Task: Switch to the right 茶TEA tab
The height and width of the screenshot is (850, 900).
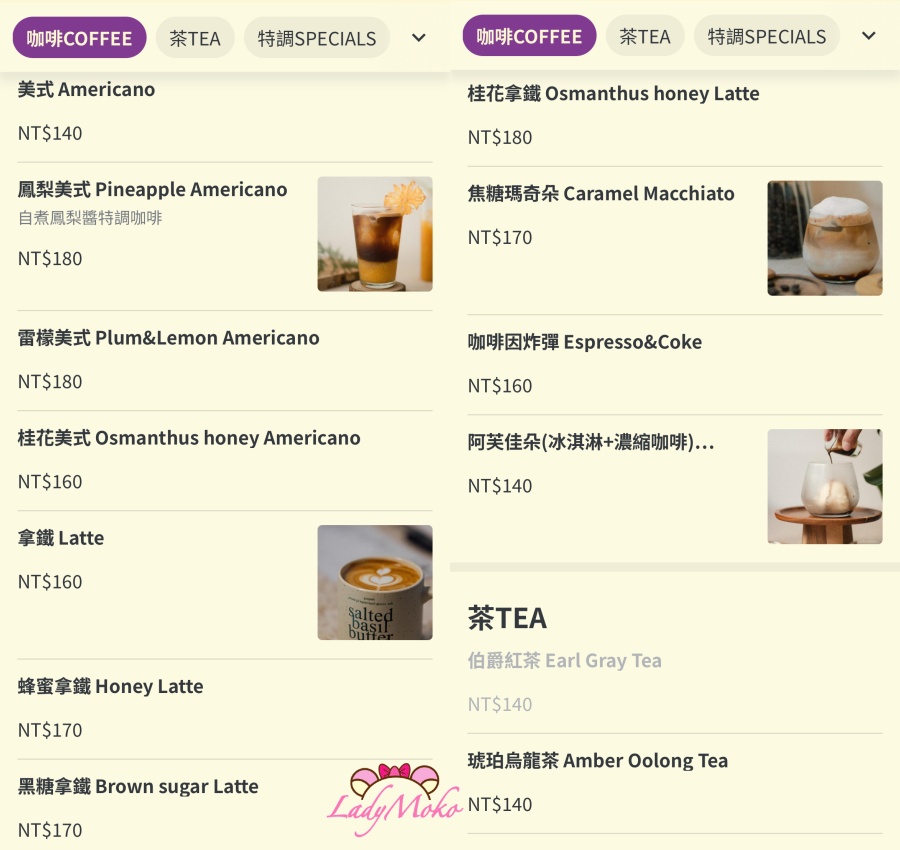Action: [645, 36]
